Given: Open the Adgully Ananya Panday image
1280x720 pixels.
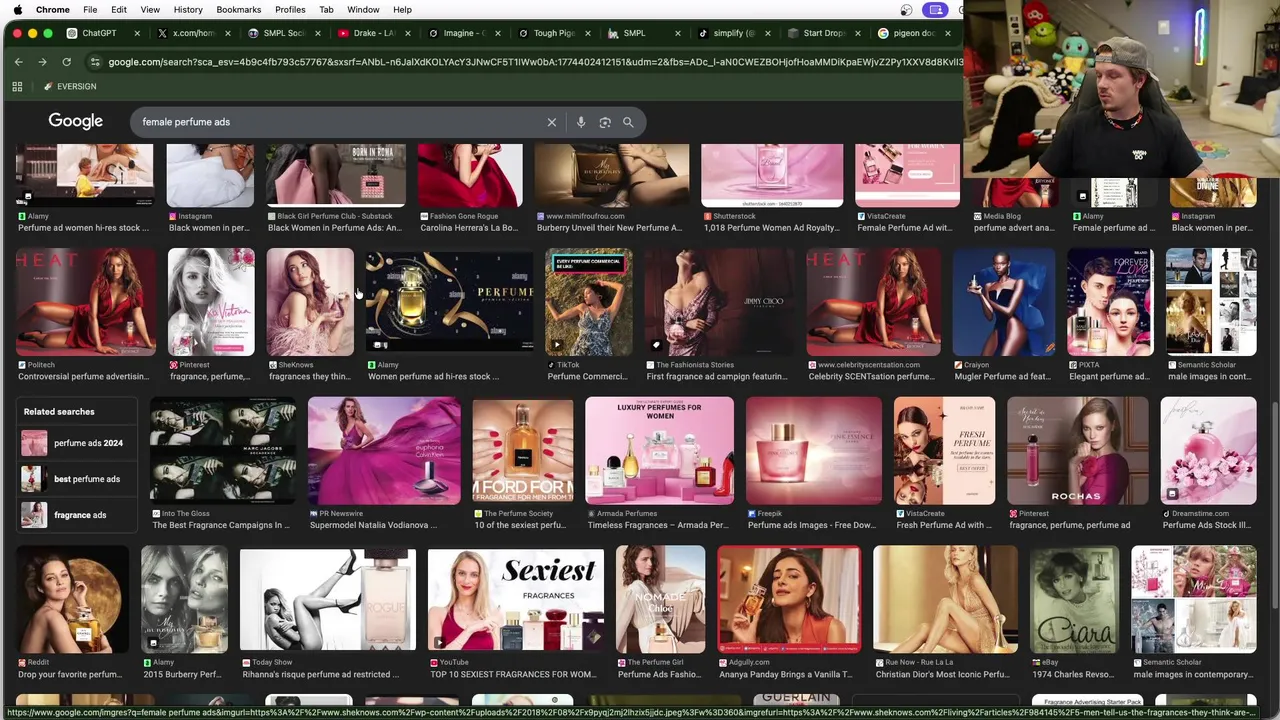Looking at the screenshot, I should coord(789,599).
